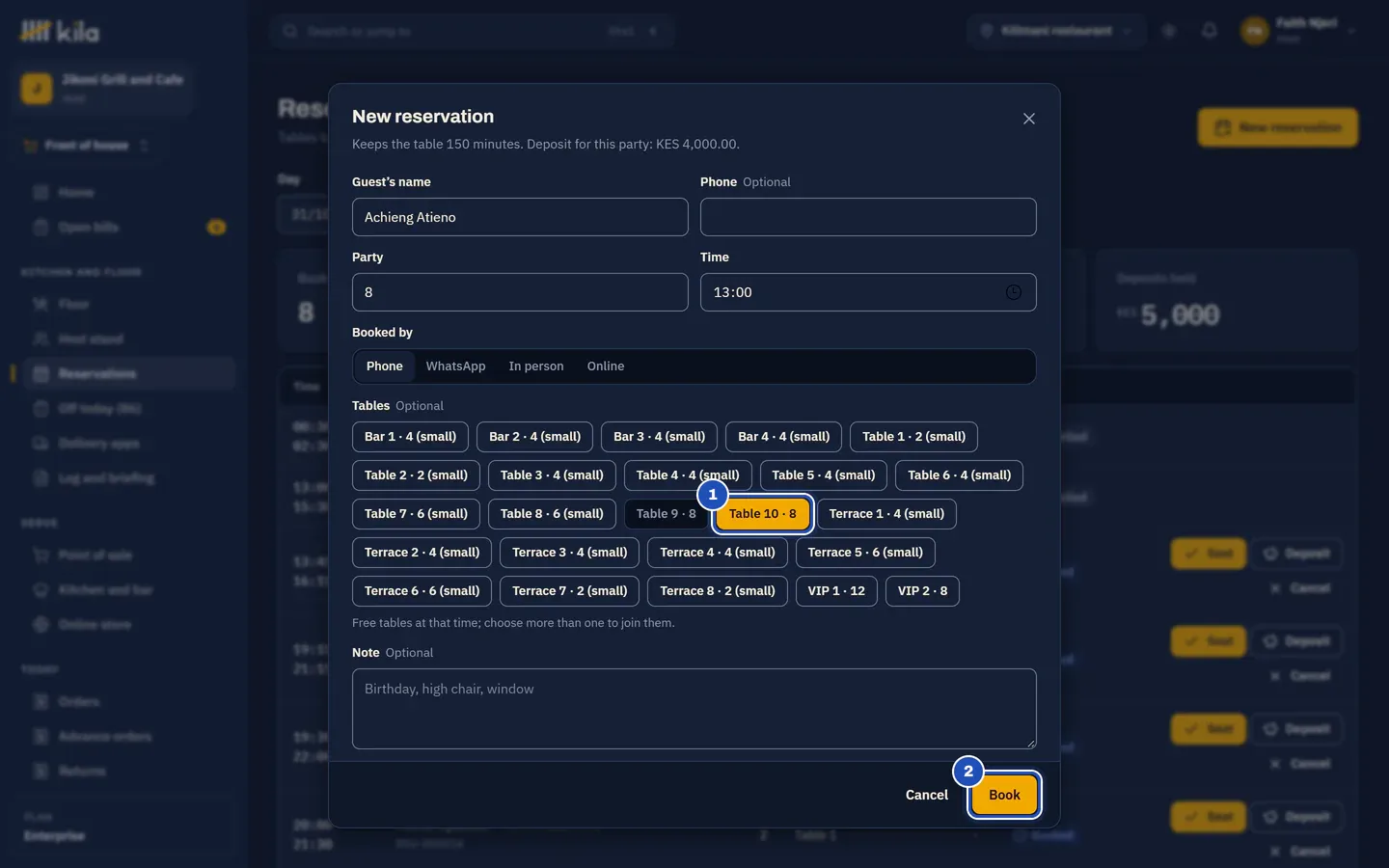Choose Online booking option
The width and height of the screenshot is (1389, 868).
(606, 366)
